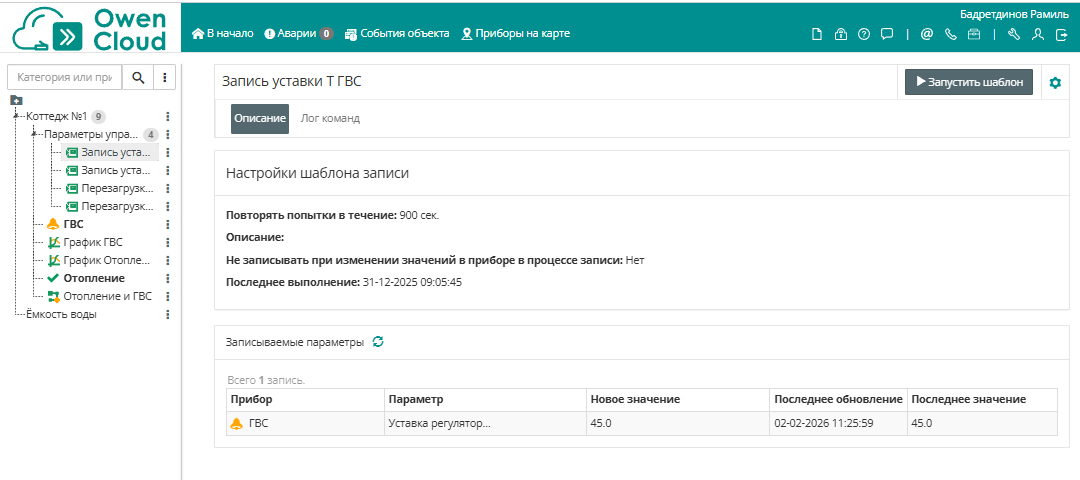Open the wrench settings icon in header

[x=1013, y=34]
